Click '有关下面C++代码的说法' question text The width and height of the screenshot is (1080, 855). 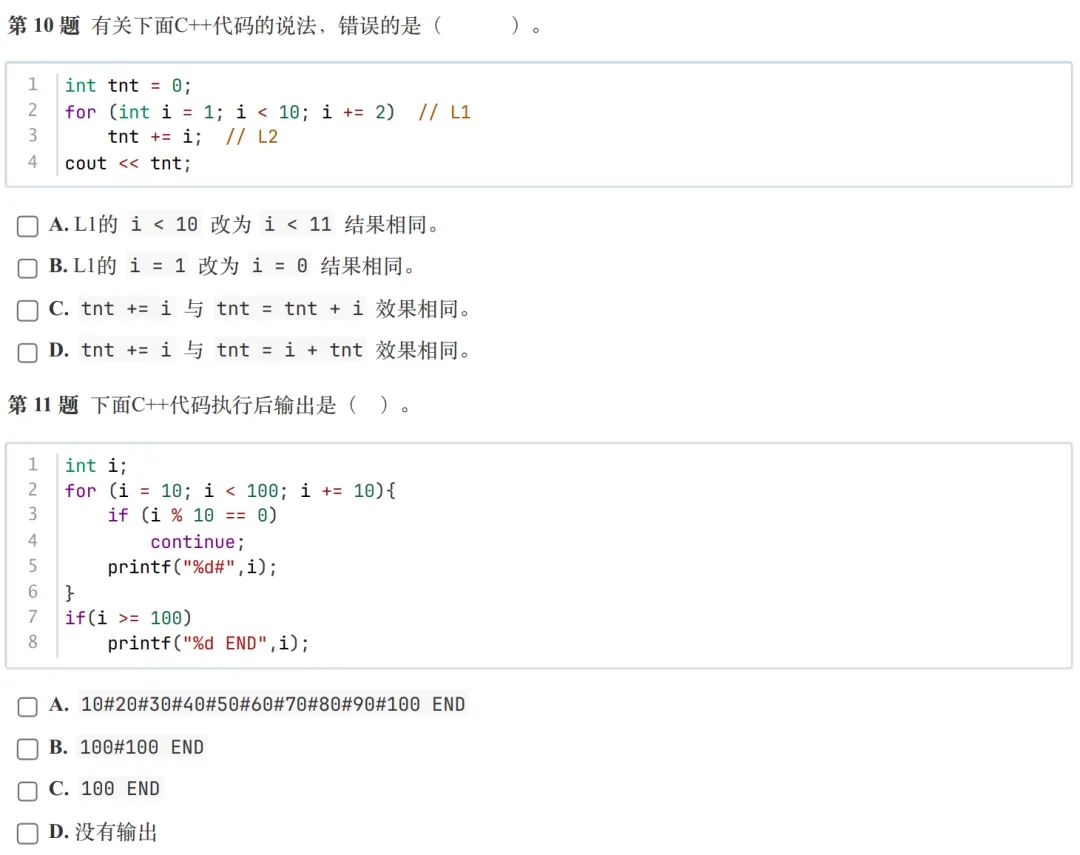click(204, 25)
